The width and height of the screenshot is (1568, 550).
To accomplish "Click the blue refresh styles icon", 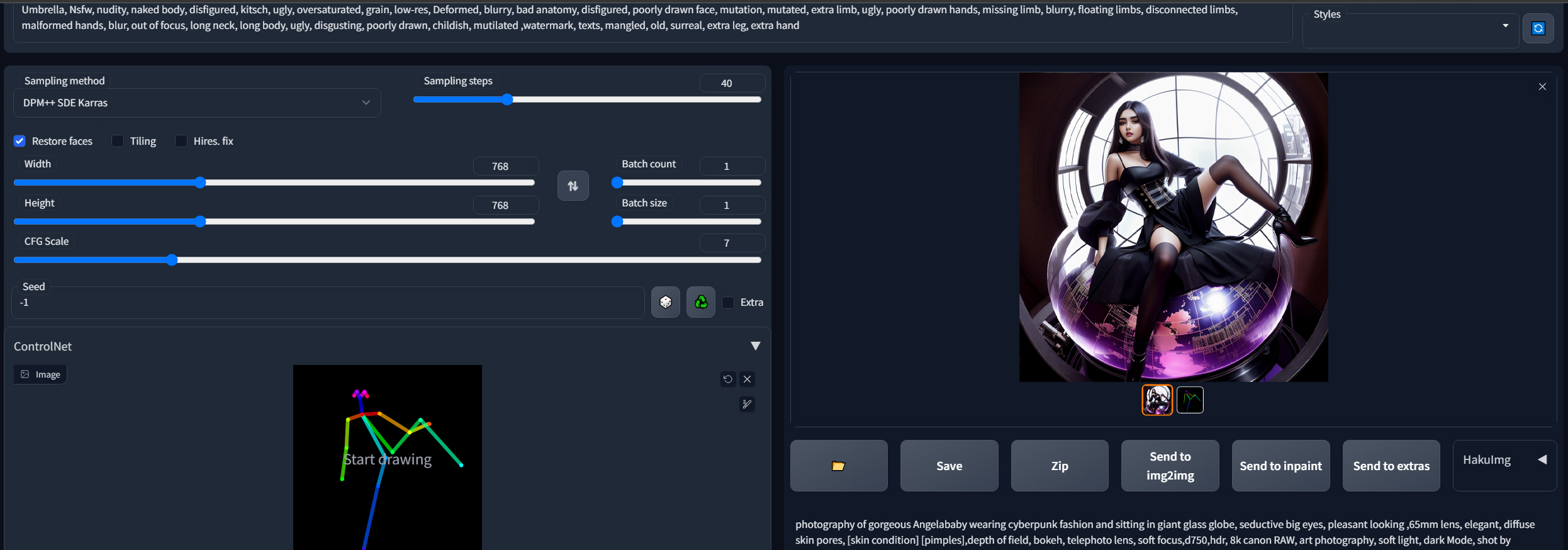I will point(1538,28).
